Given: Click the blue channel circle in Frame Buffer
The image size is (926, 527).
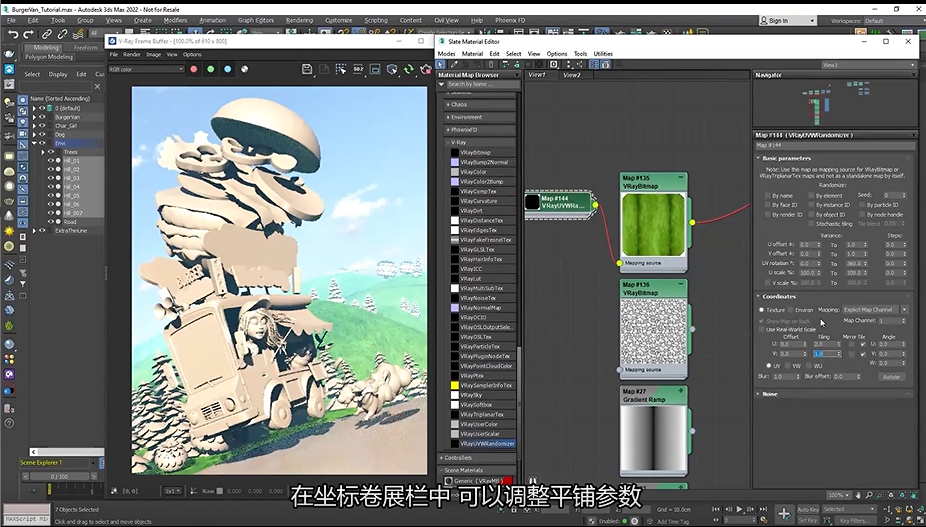Looking at the screenshot, I should 228,69.
